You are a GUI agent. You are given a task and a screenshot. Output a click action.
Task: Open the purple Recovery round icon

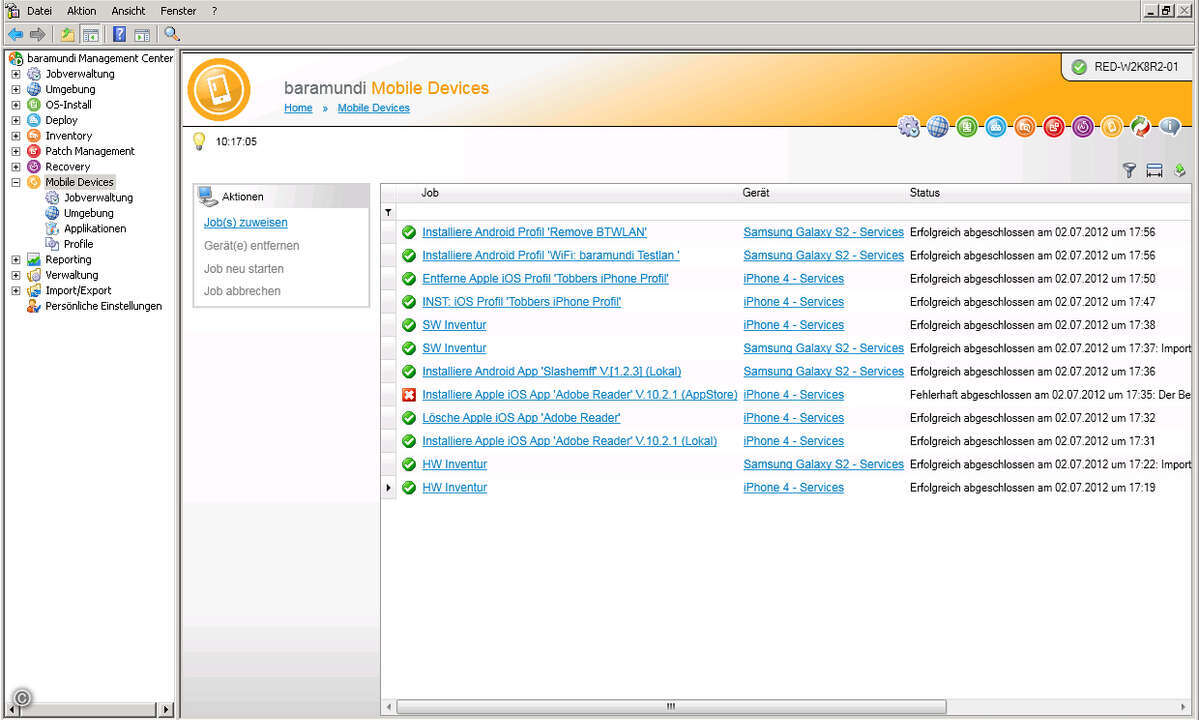click(1083, 127)
